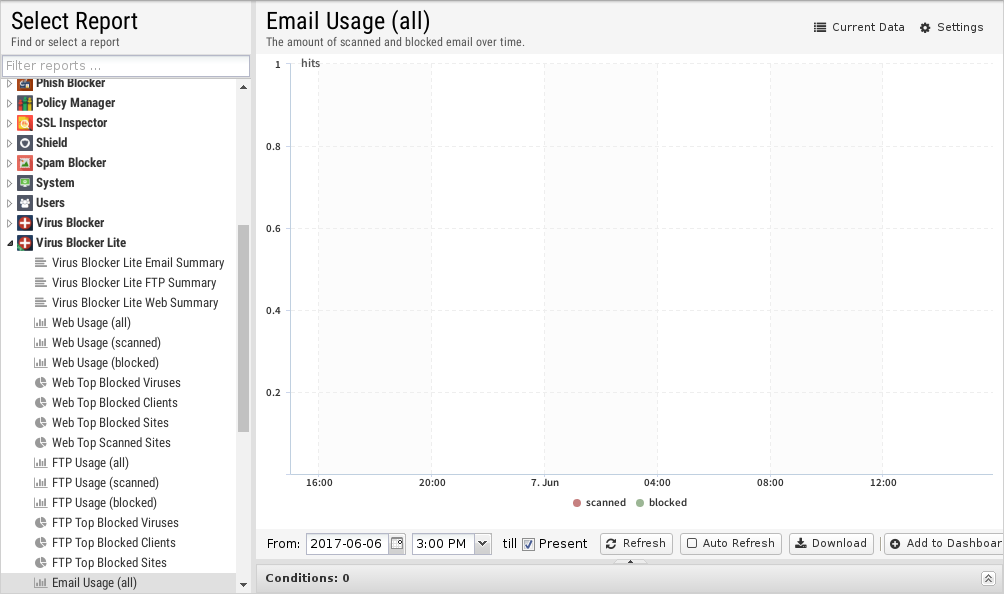
Task: Open the Web Usage (scanned) report
Action: (x=106, y=343)
